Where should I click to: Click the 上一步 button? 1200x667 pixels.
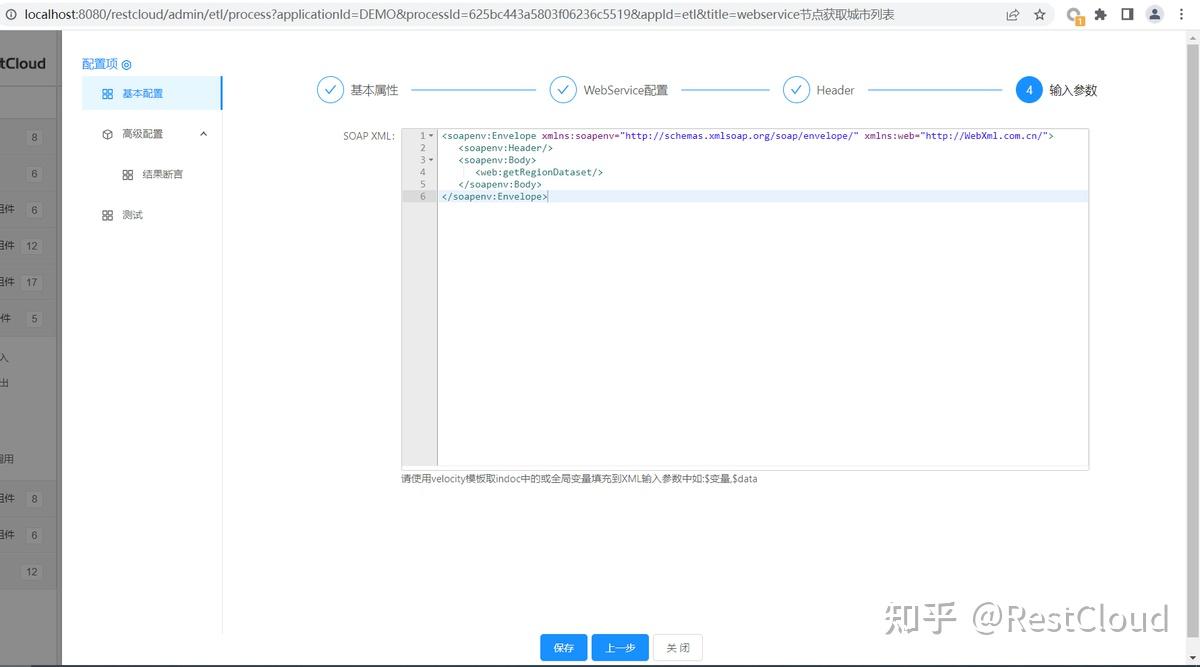click(620, 647)
